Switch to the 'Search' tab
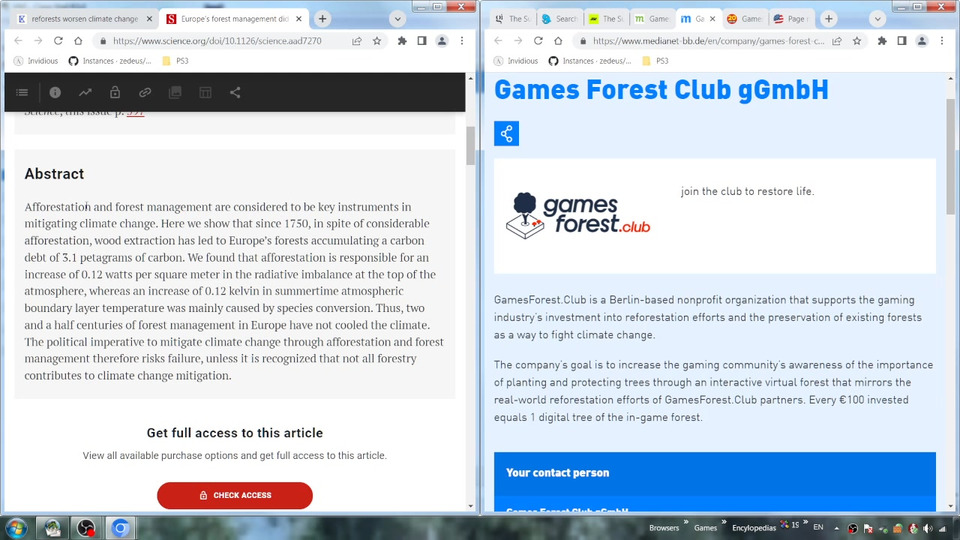 [560, 19]
